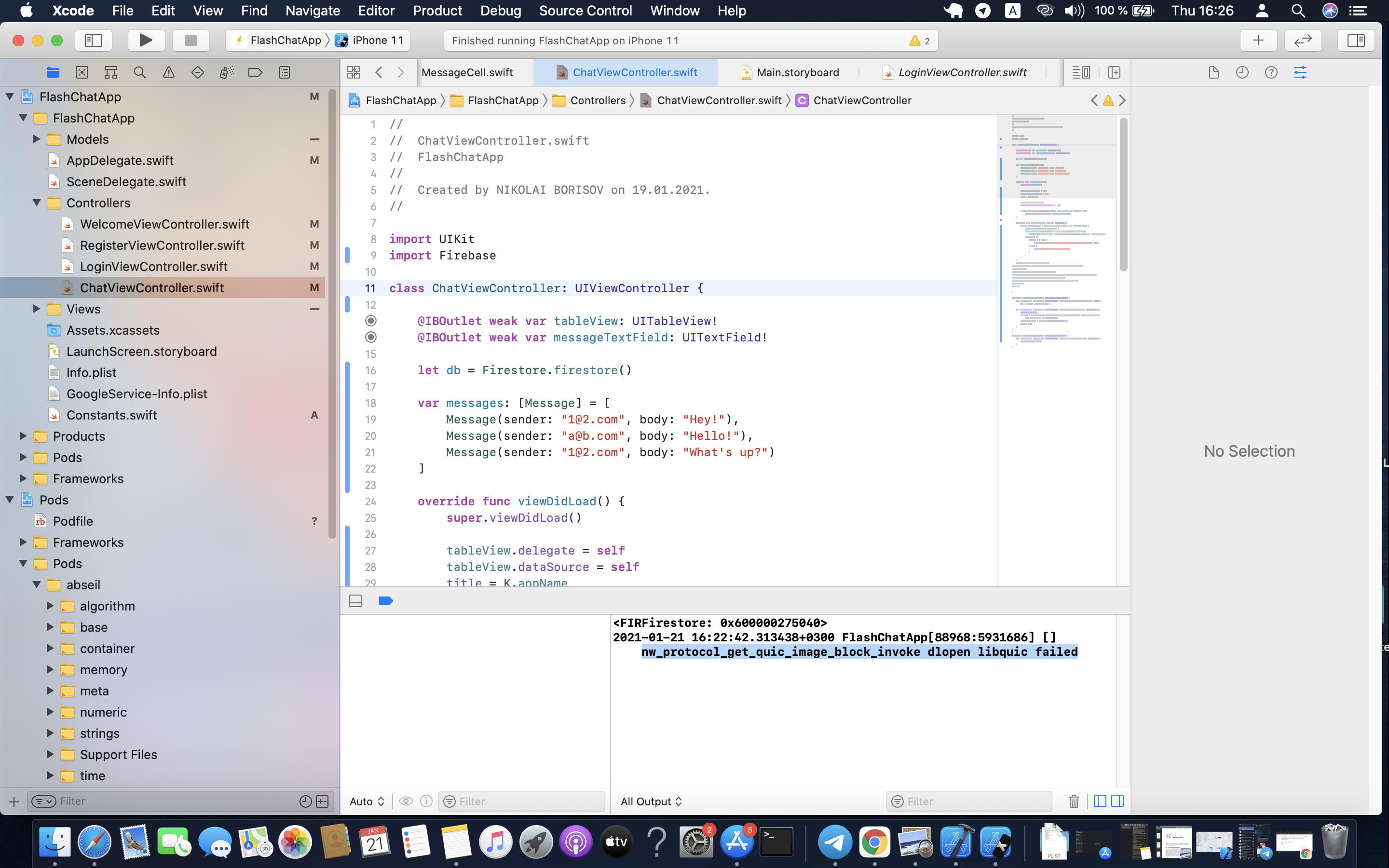This screenshot has height=868, width=1389.
Task: Toggle the messageTextField IBOutlet connection circle
Action: [371, 338]
